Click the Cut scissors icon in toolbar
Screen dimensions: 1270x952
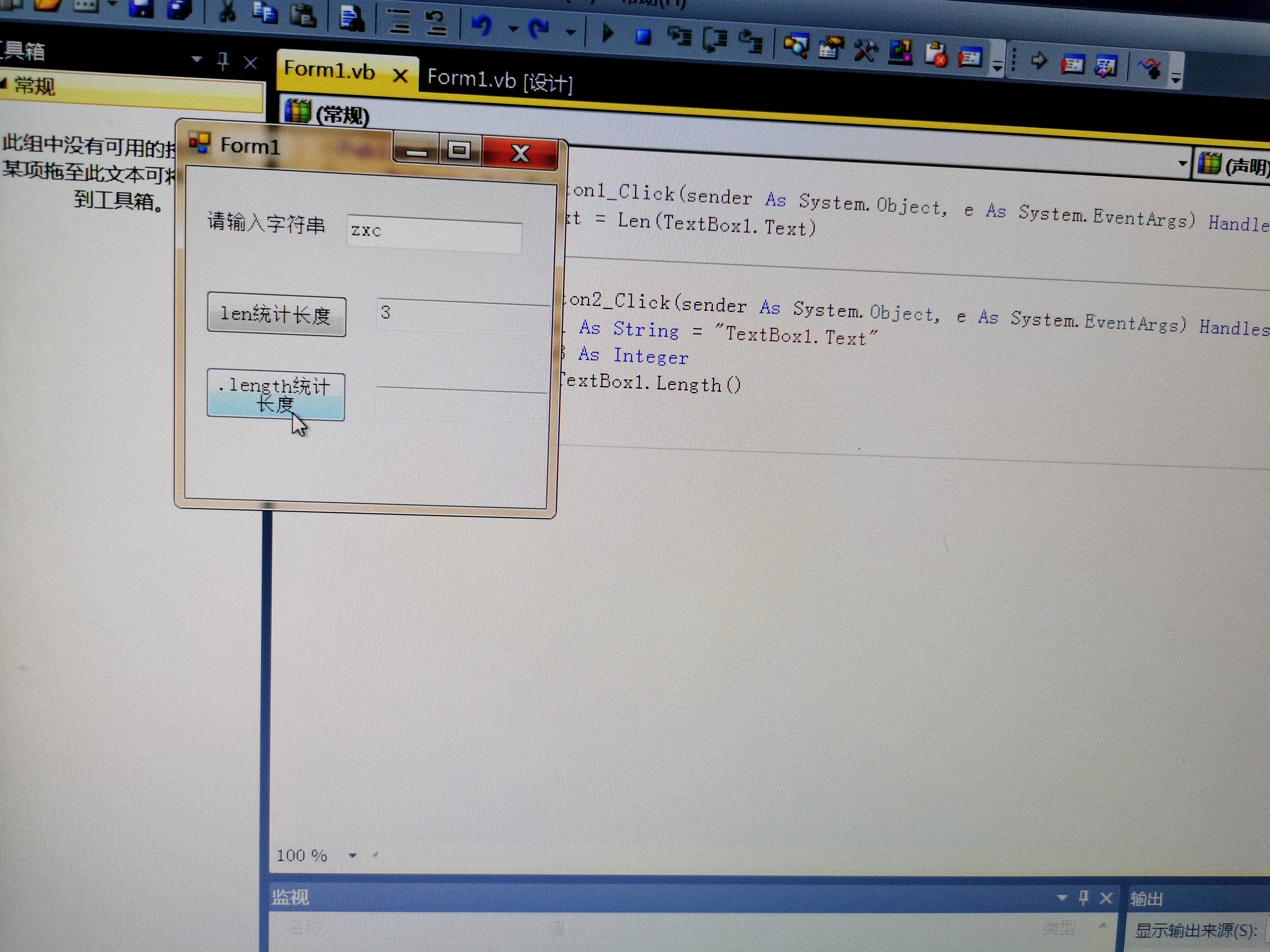click(x=227, y=11)
